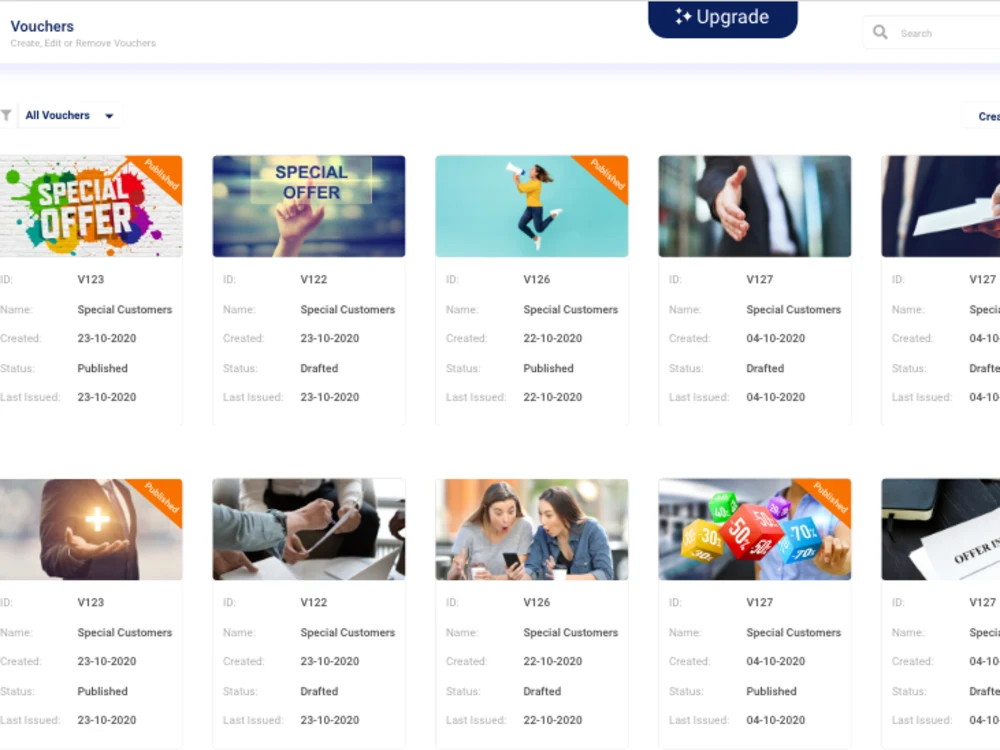
Task: Click Drafted status on pointing-finger card
Action: click(320, 368)
